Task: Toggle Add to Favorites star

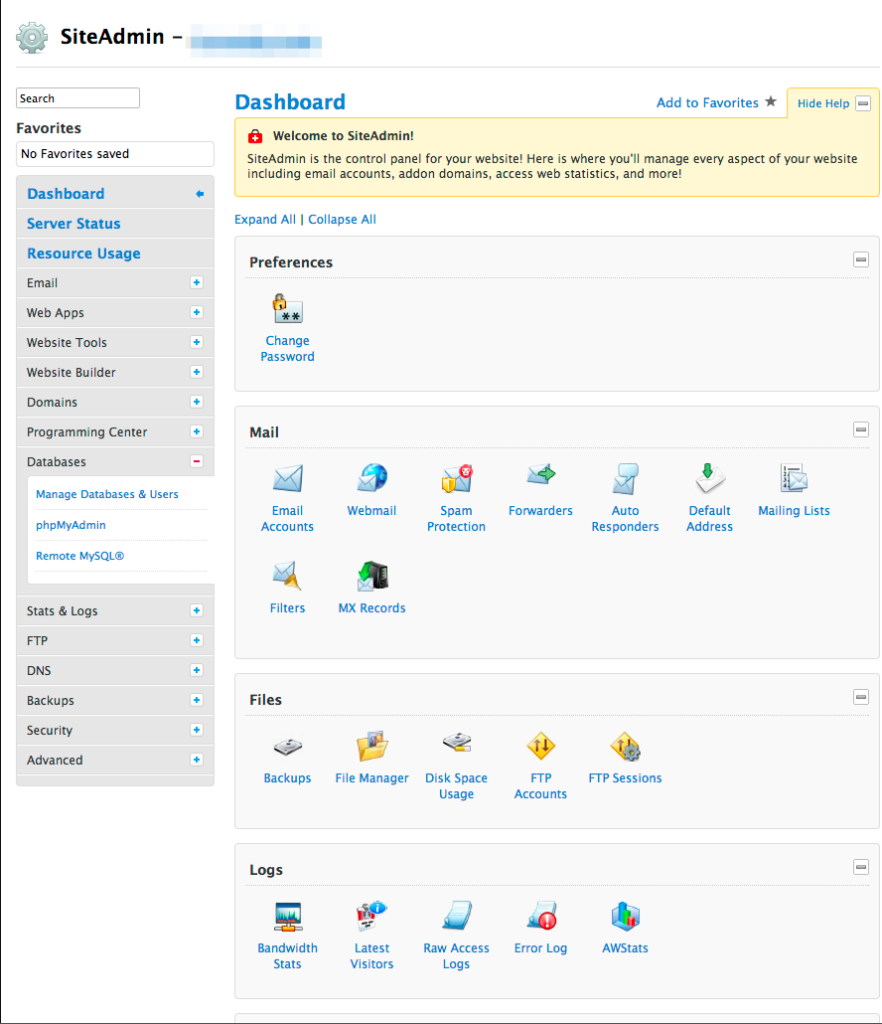Action: [770, 102]
